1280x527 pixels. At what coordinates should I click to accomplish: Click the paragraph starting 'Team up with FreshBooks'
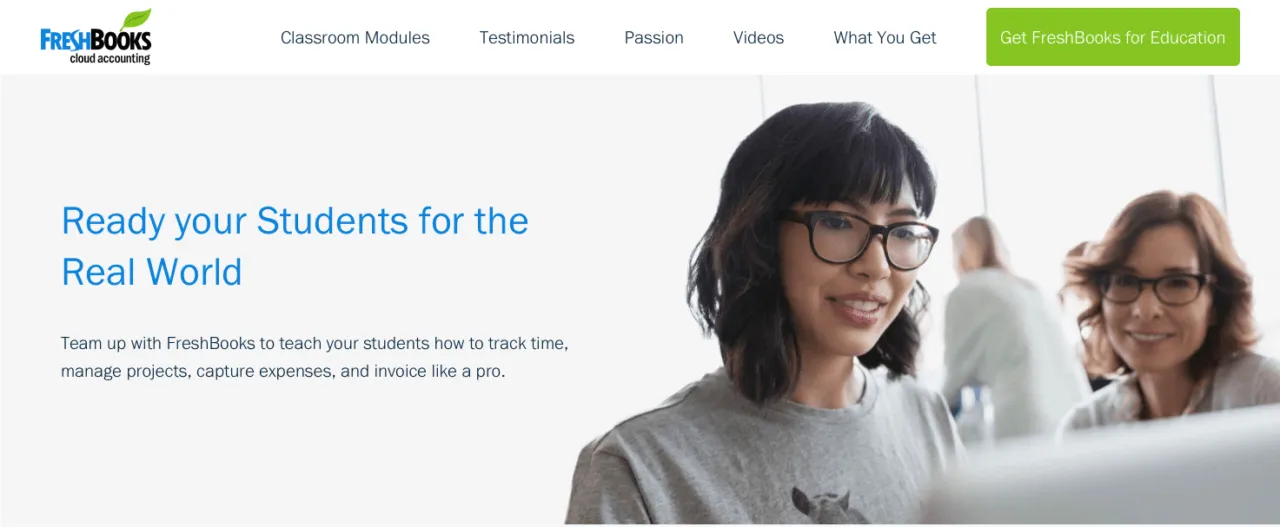click(314, 357)
